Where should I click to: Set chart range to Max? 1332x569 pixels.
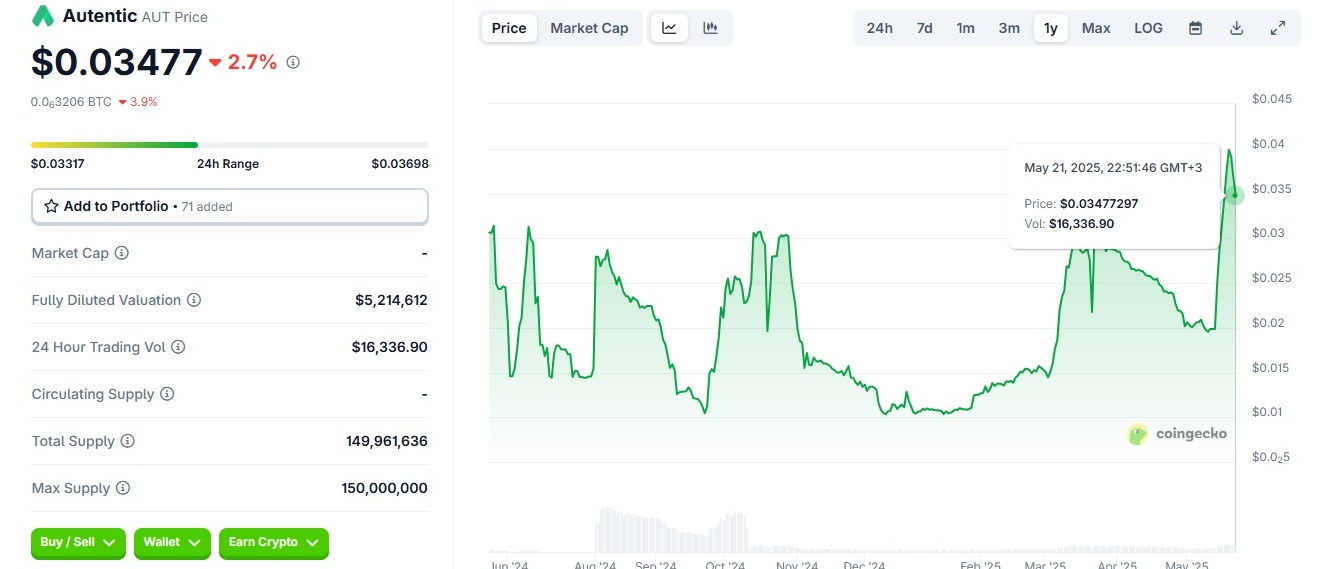[1096, 28]
